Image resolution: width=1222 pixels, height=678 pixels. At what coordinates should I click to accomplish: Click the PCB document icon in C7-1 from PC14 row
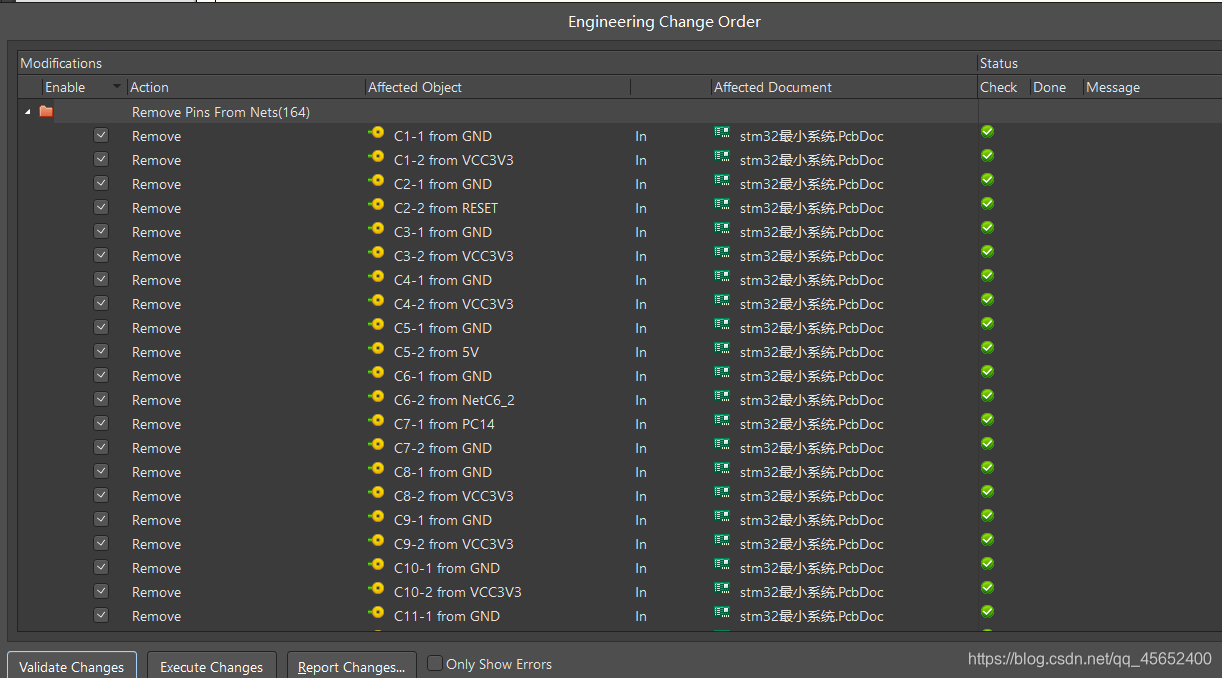click(722, 423)
